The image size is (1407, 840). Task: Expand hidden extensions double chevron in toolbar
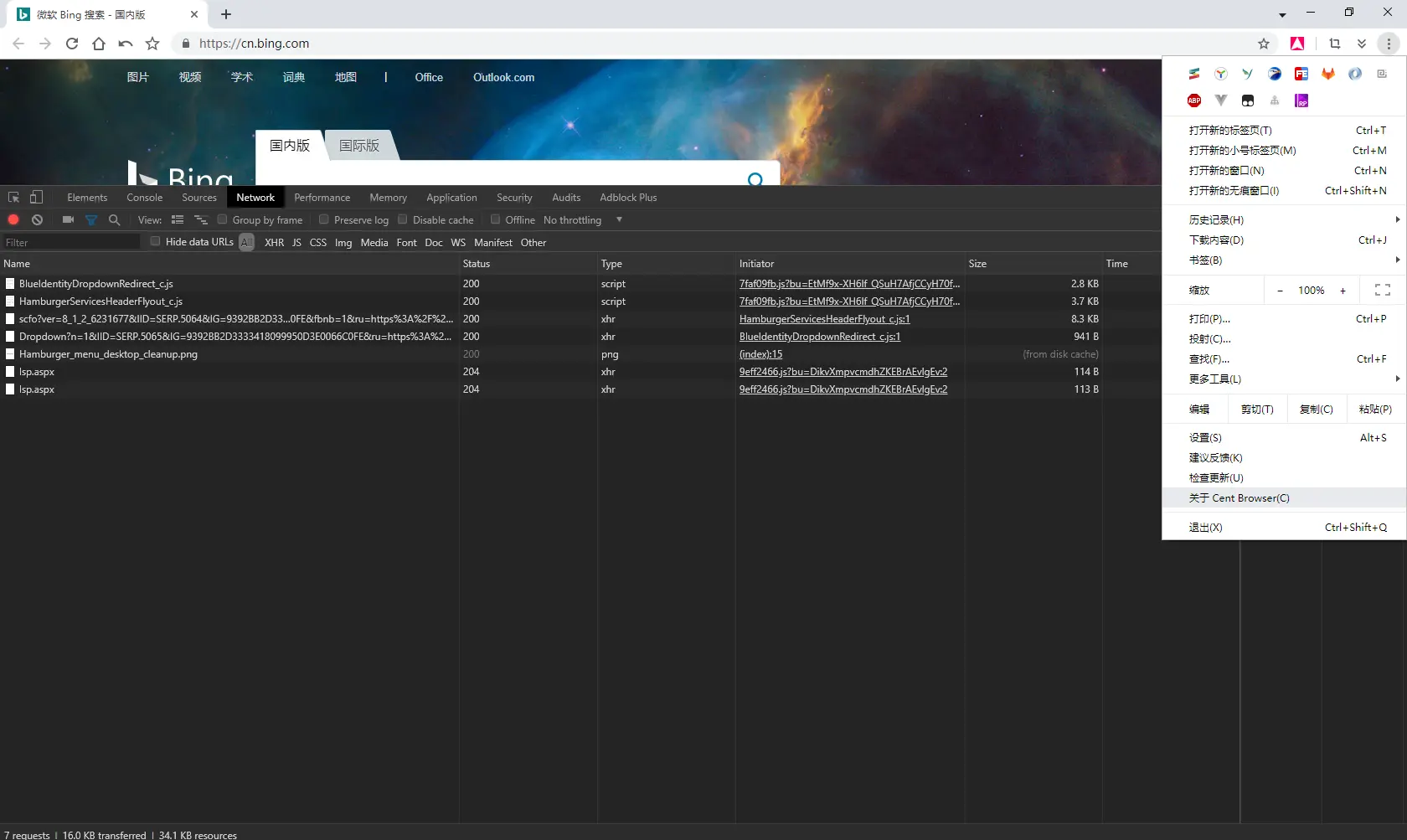click(1362, 44)
